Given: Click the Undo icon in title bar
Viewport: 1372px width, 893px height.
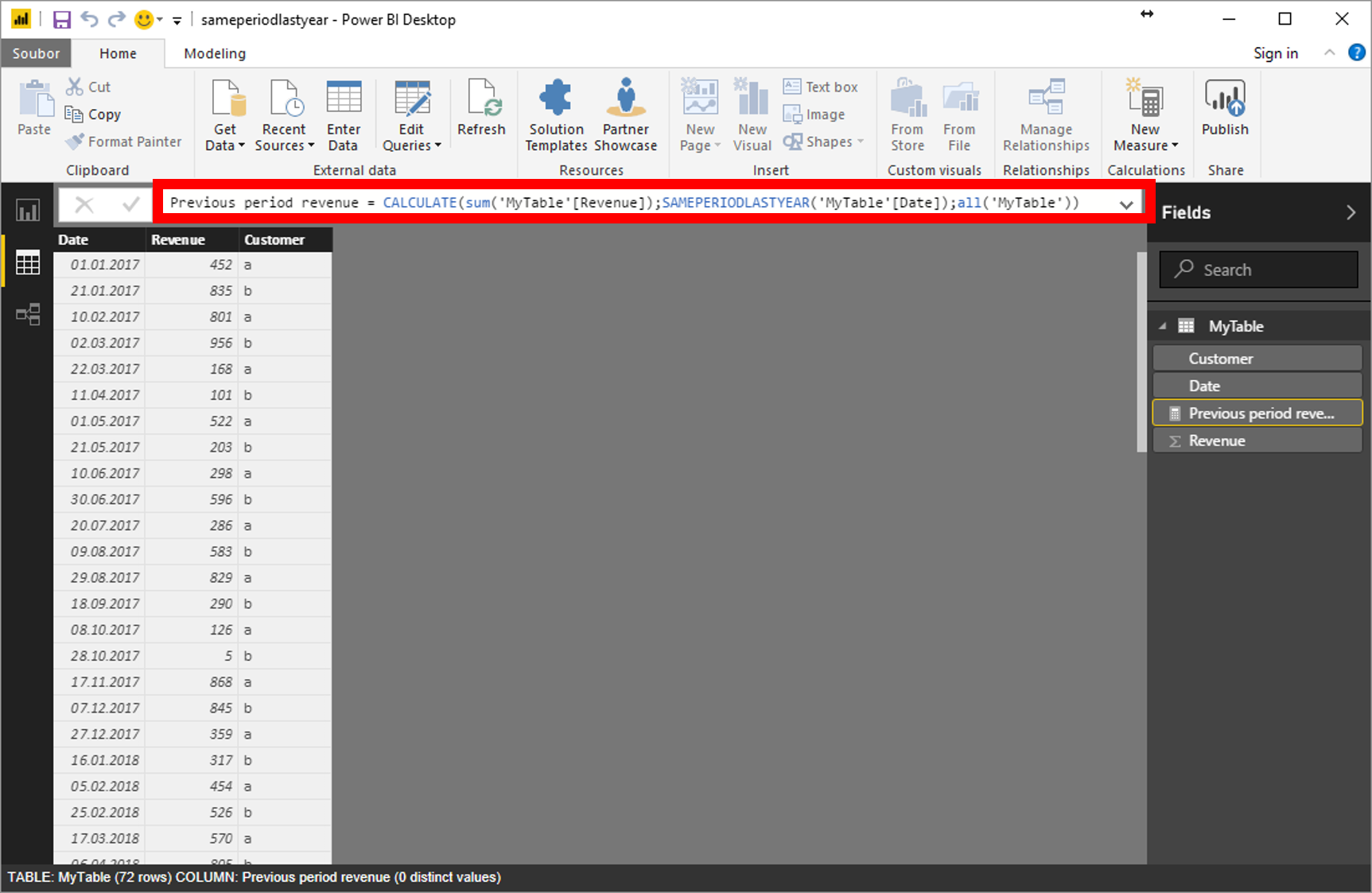Looking at the screenshot, I should click(89, 19).
